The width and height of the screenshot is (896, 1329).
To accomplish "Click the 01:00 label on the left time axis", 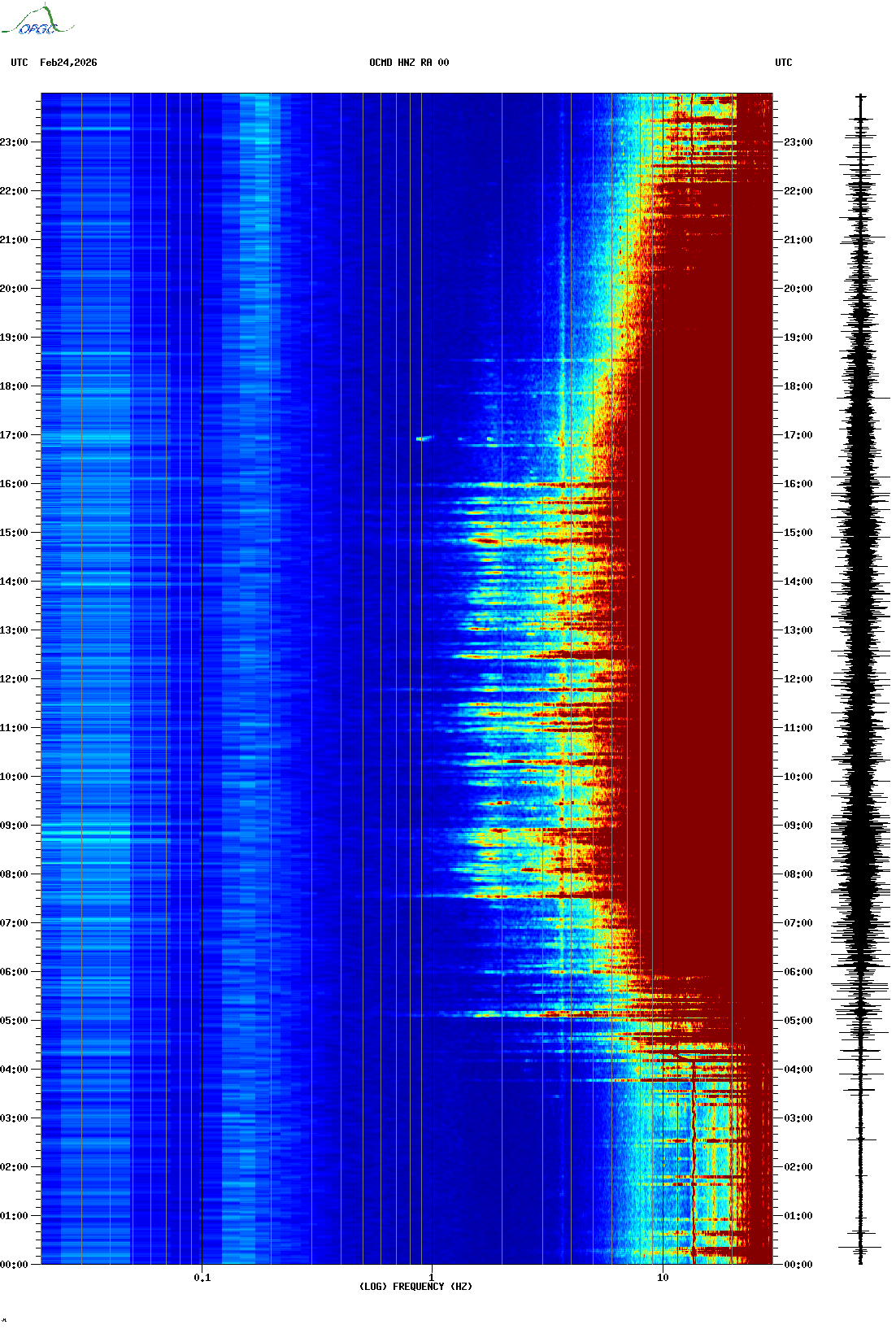I will pos(14,1216).
